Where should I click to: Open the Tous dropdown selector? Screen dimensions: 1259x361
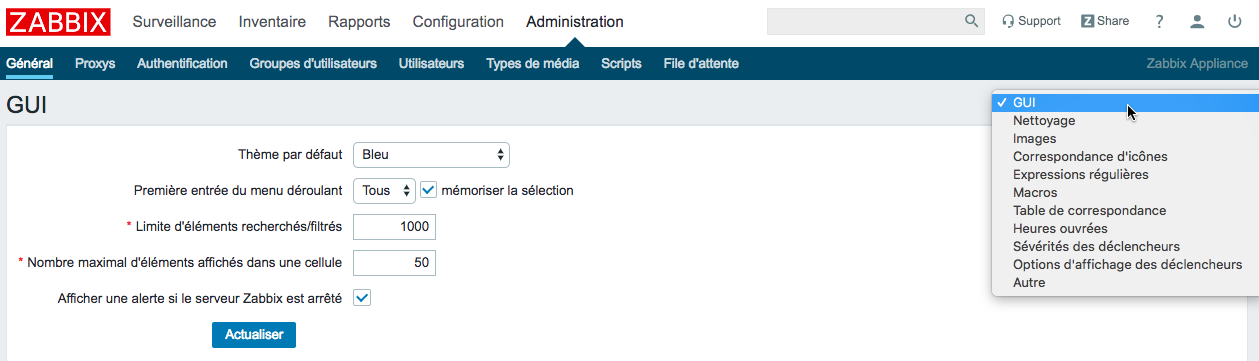(x=384, y=190)
